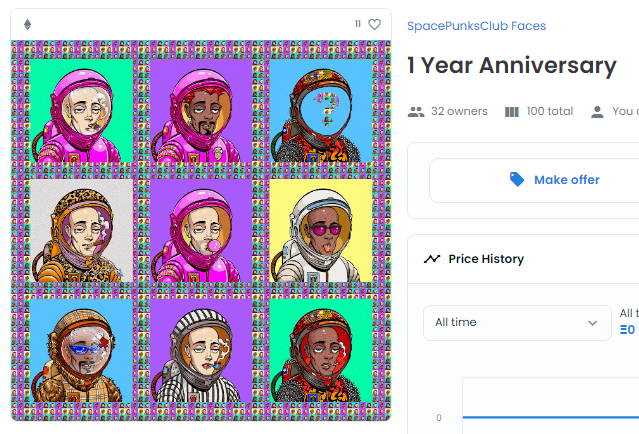Open the 1 Year Anniversary artwork image
639x434 pixels.
201,230
